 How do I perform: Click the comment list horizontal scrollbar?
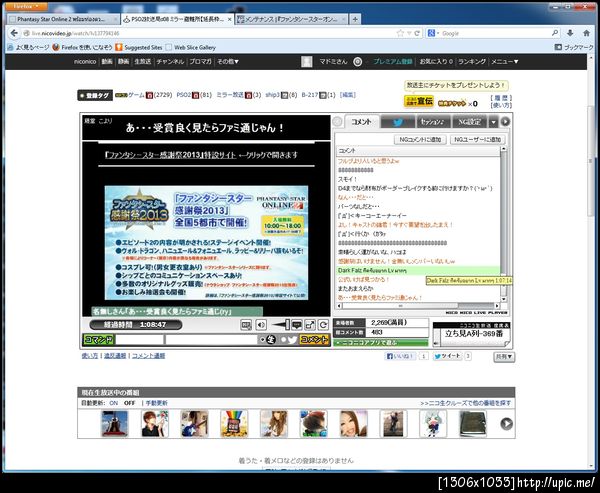[x=418, y=306]
